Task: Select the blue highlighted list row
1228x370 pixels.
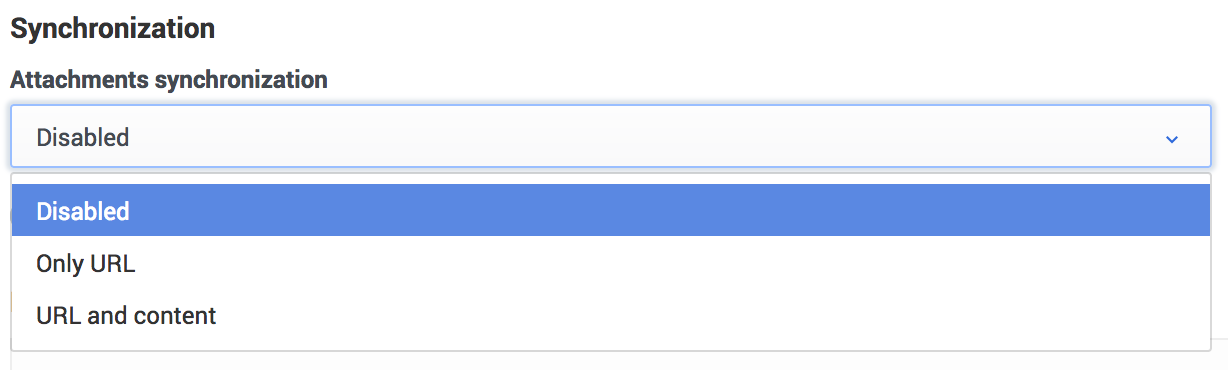Action: (611, 211)
